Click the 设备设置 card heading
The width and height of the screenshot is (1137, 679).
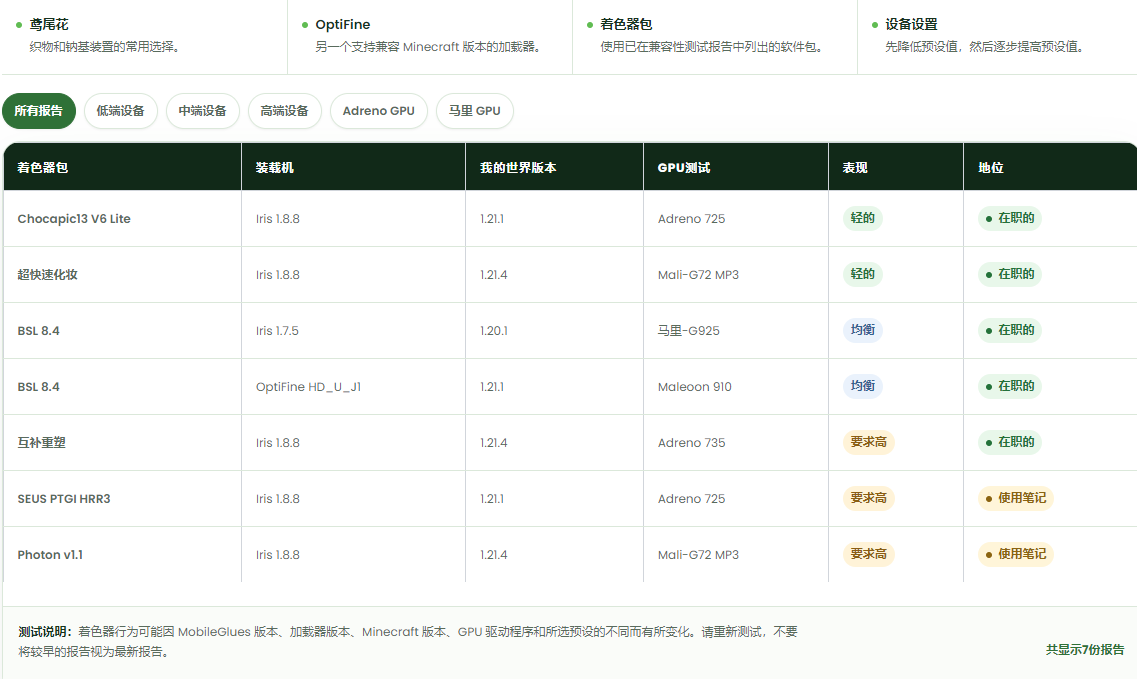[911, 25]
